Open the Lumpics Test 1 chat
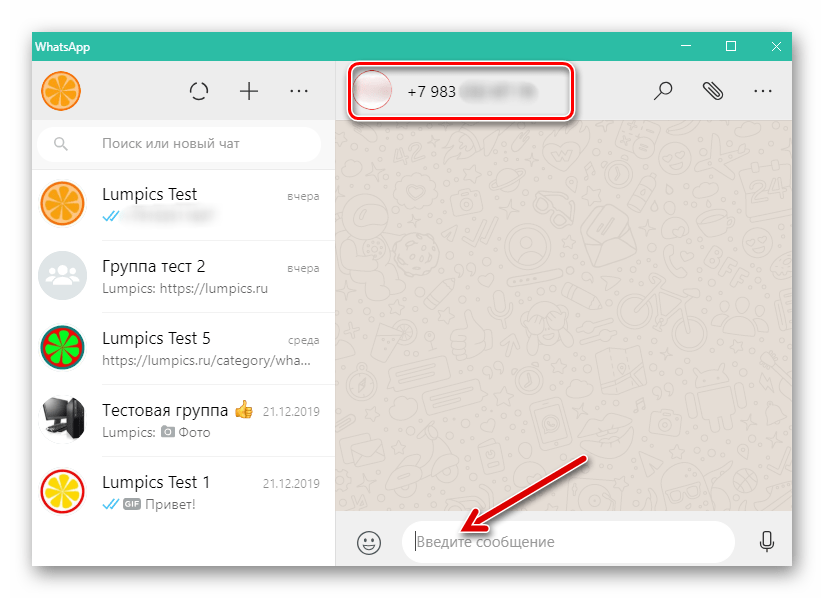This screenshot has height=598, width=824. [183, 492]
